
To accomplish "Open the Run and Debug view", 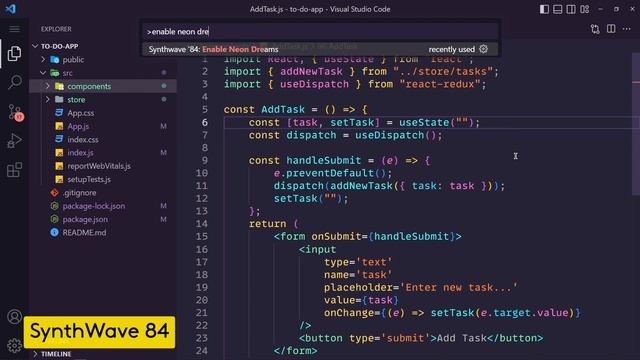I will tap(14, 141).
